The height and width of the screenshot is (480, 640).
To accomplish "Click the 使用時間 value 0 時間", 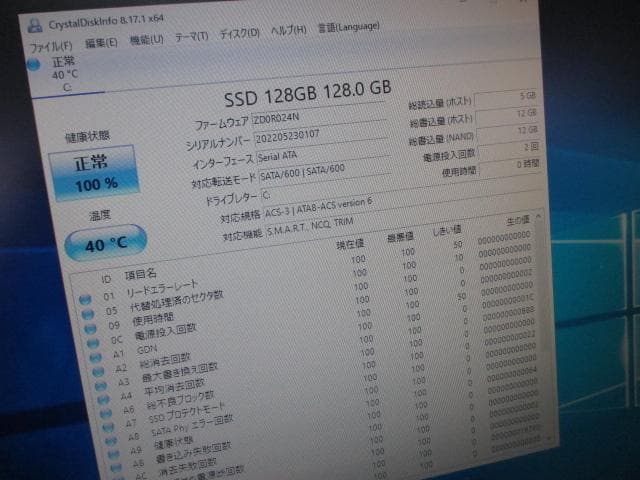I will point(511,167).
